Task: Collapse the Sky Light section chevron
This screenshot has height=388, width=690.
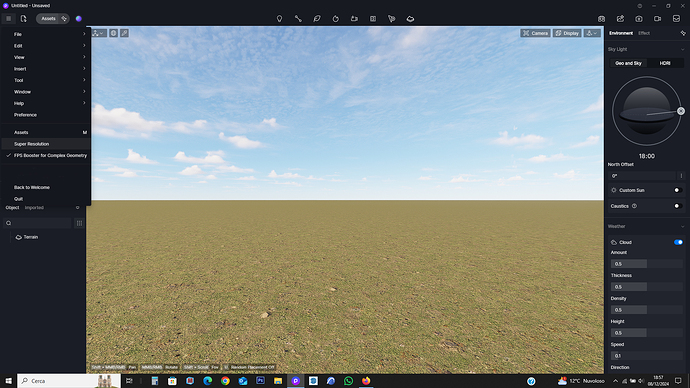Action: pos(683,49)
